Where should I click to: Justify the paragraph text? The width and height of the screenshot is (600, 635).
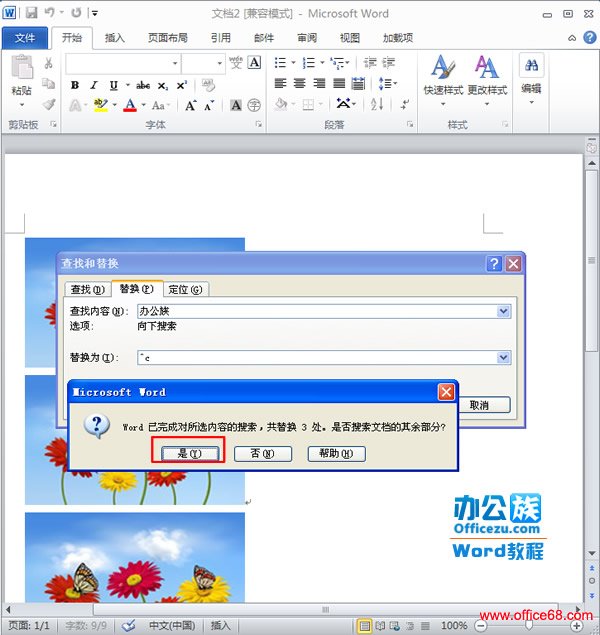[x=339, y=84]
